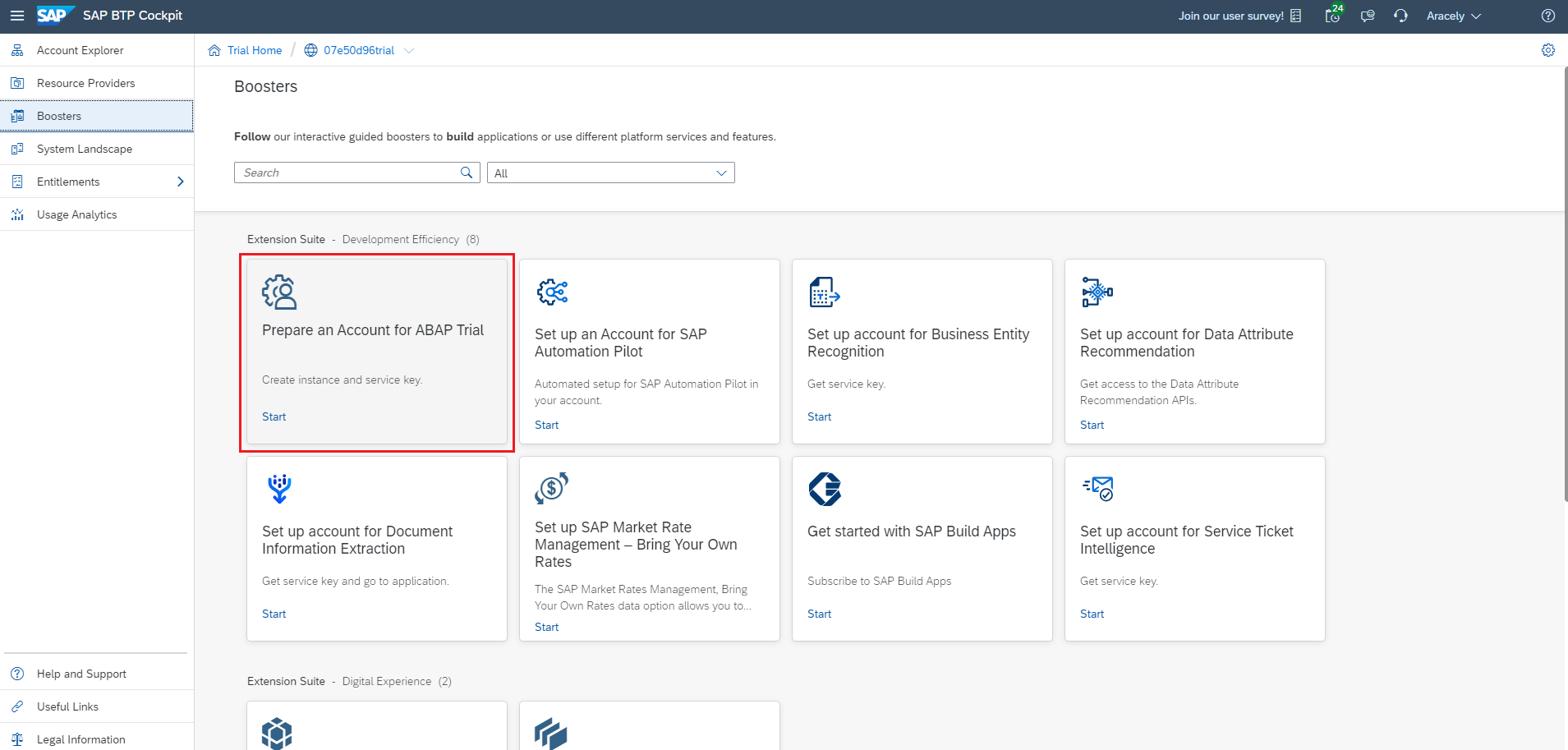The width and height of the screenshot is (1568, 750).
Task: Click the SAP logo
Action: (55, 16)
